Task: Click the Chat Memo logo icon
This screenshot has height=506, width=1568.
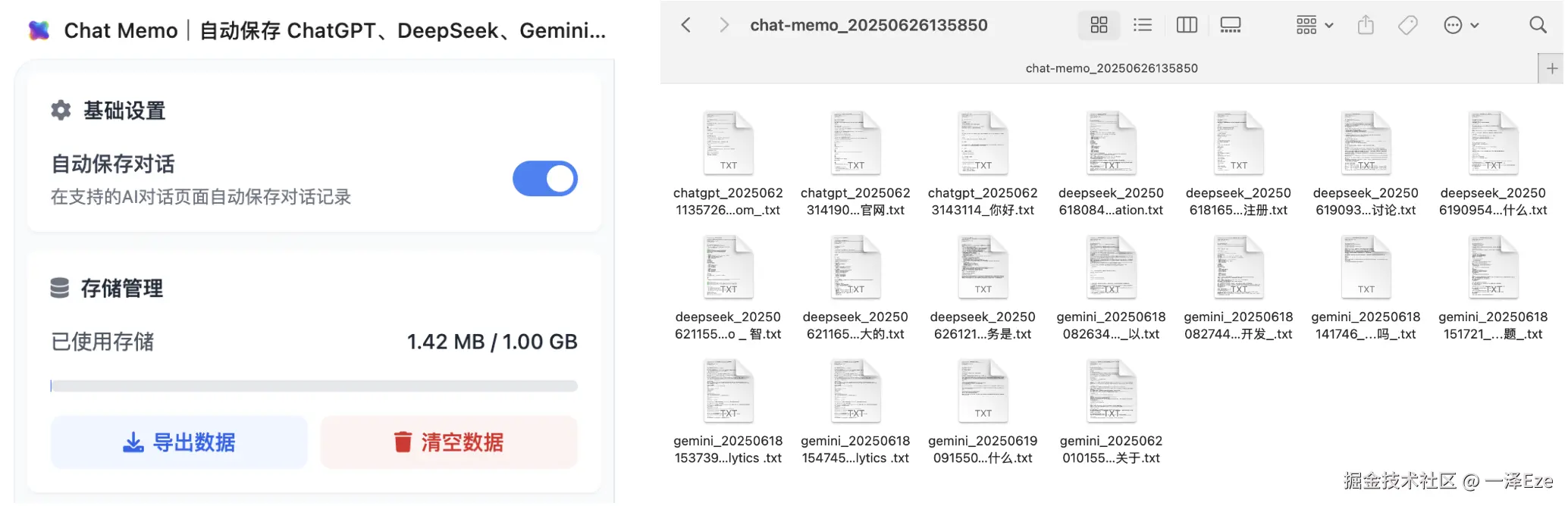Action: pyautogui.click(x=39, y=30)
